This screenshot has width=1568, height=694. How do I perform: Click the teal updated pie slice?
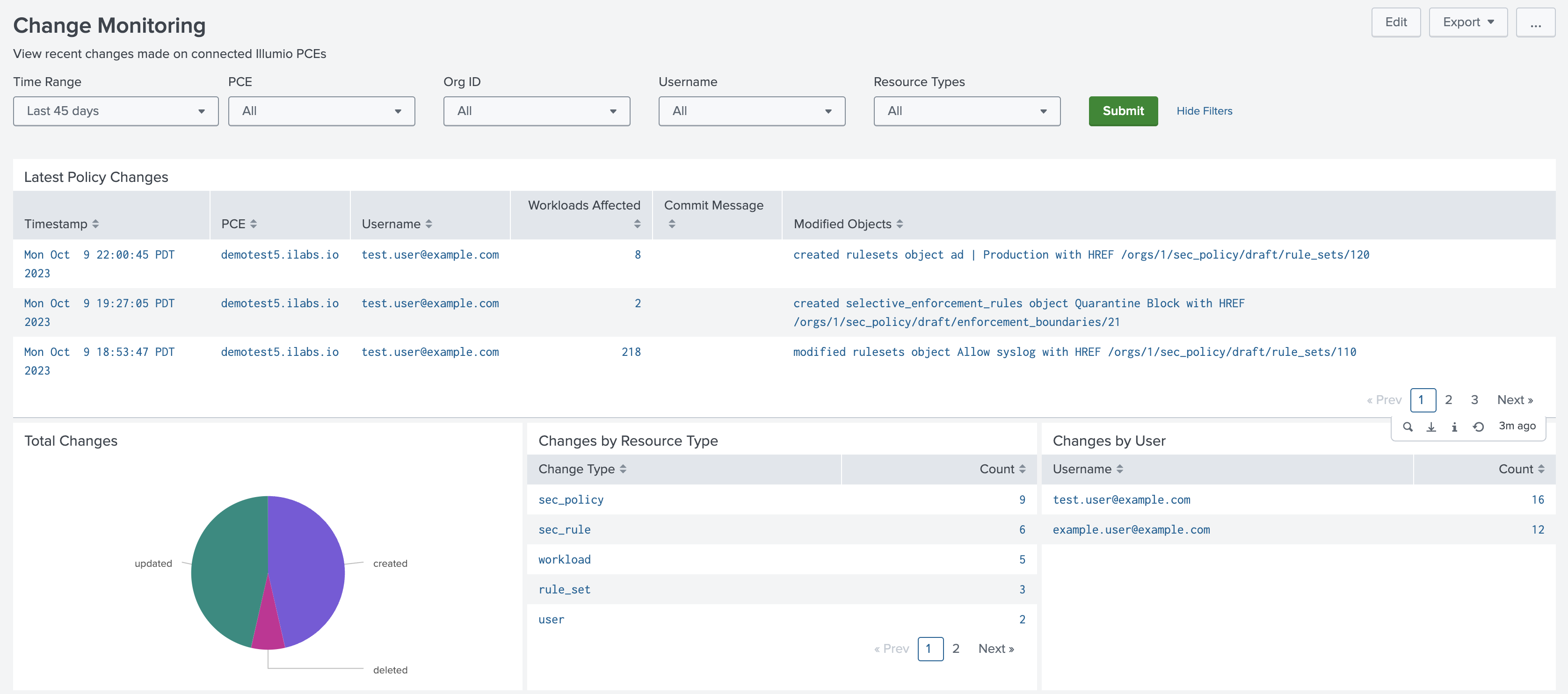point(228,566)
